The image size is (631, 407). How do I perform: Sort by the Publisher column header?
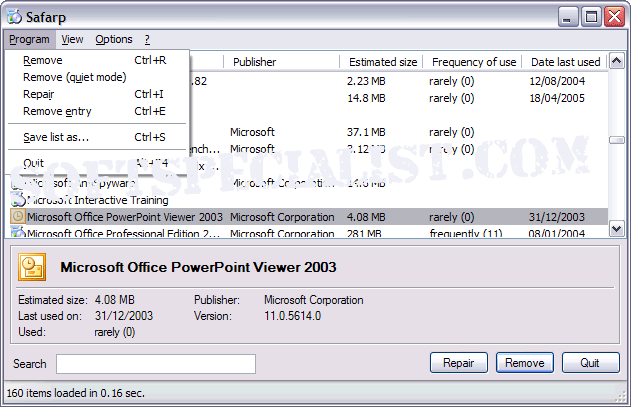tap(282, 62)
